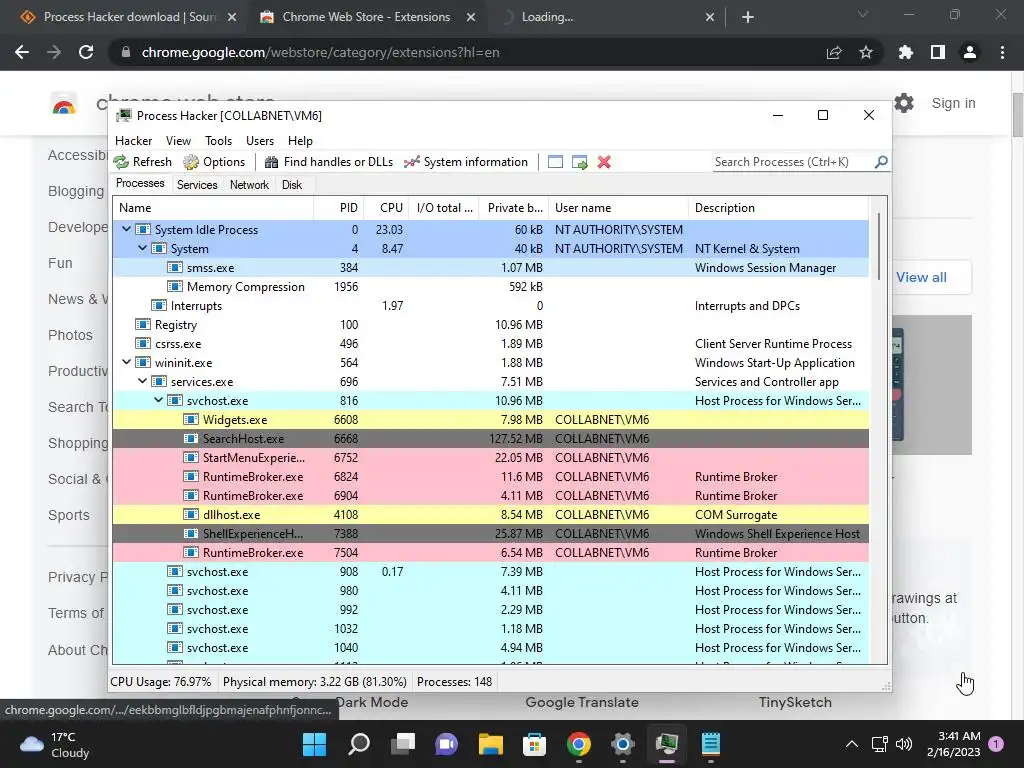Select the dllhost.exe process row
Screen dimensions: 1024x768
[490, 515]
